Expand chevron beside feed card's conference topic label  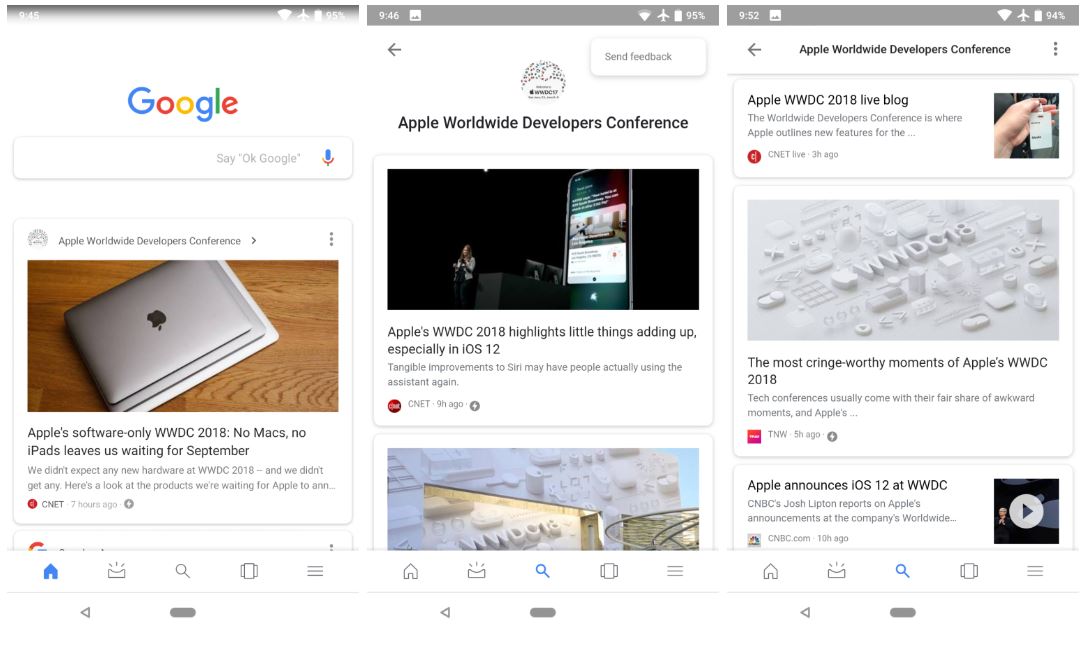pyautogui.click(x=254, y=241)
